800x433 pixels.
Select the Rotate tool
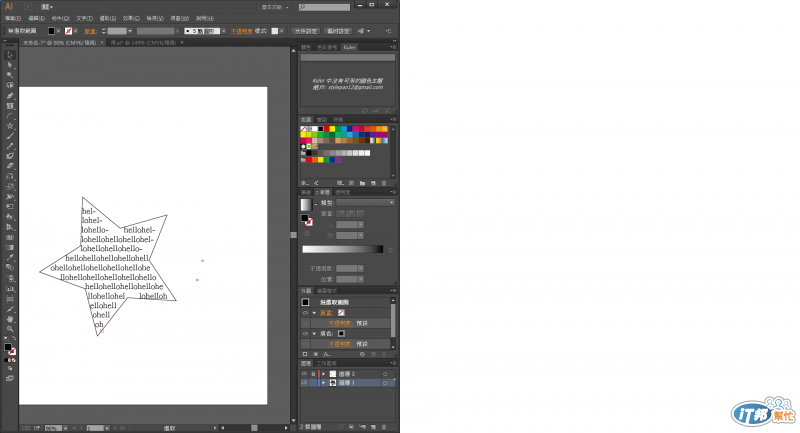click(x=10, y=176)
